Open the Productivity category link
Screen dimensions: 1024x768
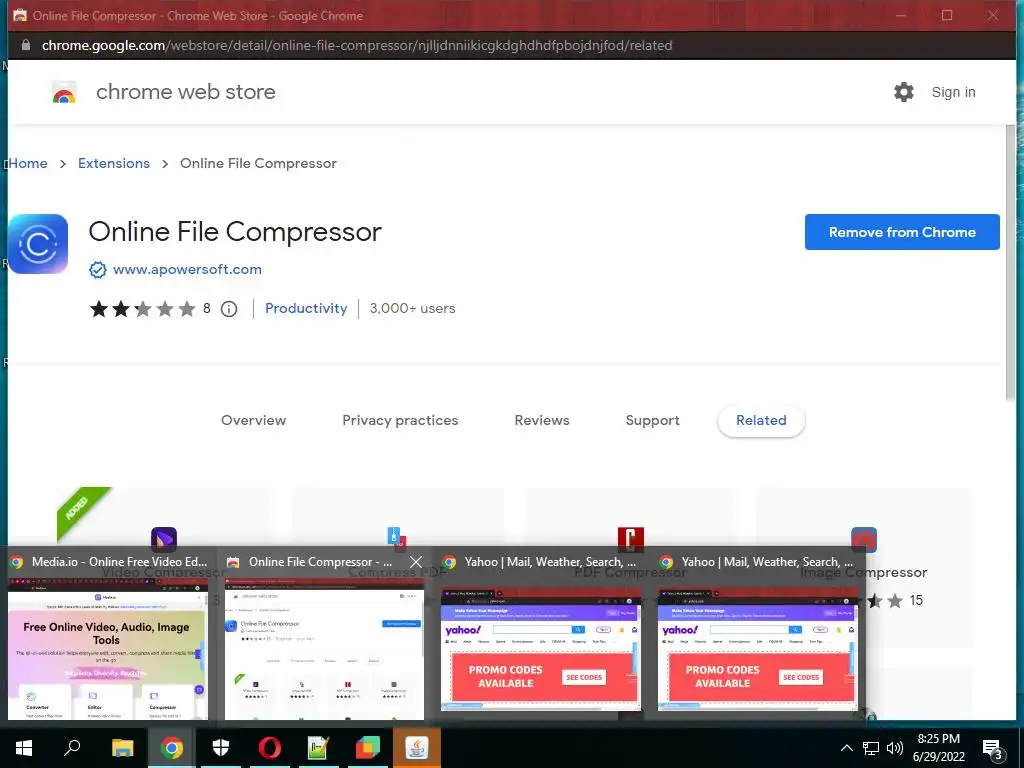pyautogui.click(x=306, y=308)
